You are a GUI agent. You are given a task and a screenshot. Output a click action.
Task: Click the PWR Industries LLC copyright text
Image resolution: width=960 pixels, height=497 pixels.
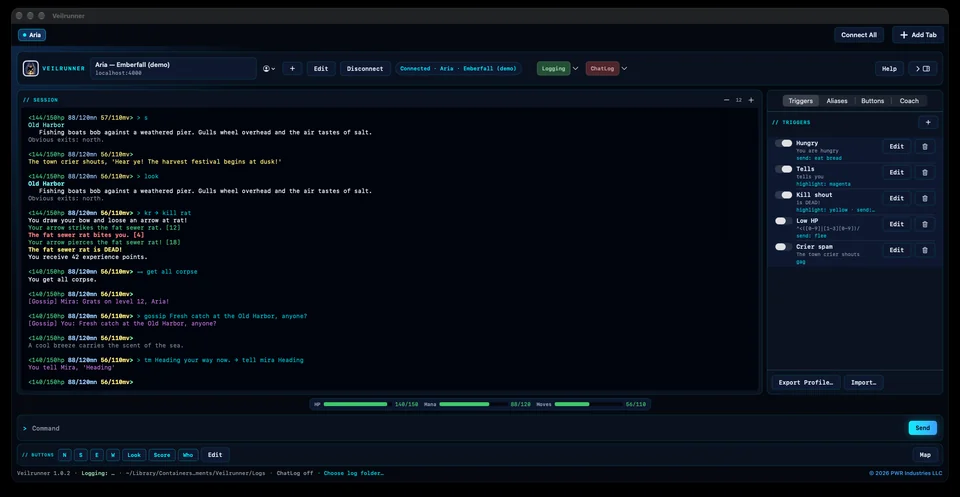(x=906, y=473)
